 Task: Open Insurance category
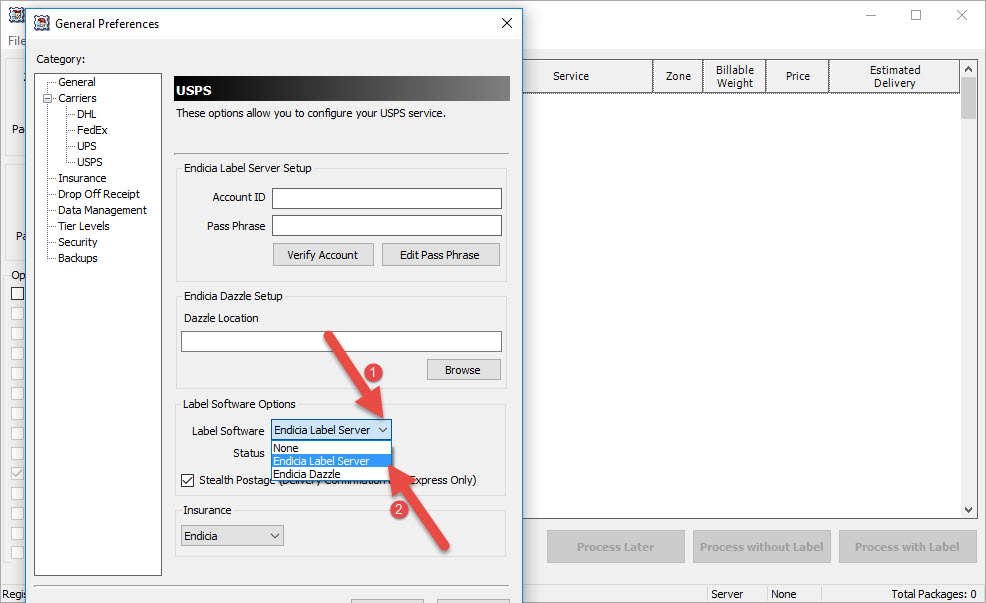coord(82,178)
